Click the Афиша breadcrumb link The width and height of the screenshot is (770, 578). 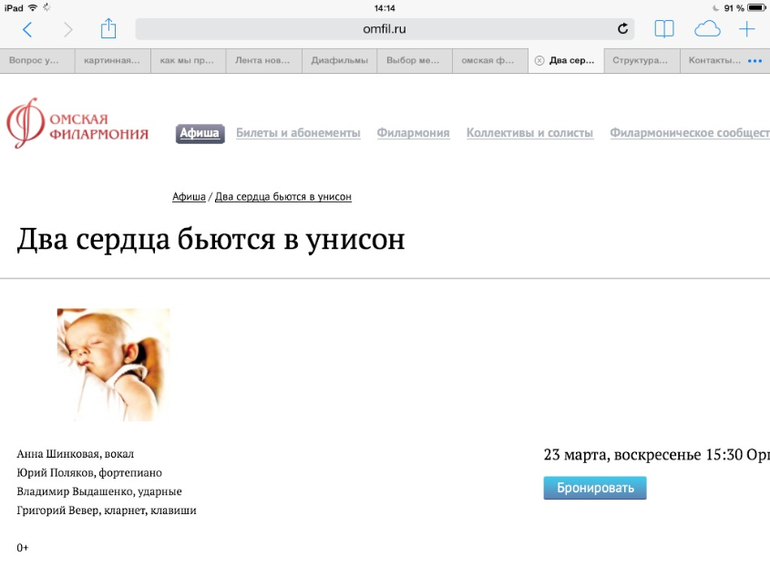(x=189, y=196)
